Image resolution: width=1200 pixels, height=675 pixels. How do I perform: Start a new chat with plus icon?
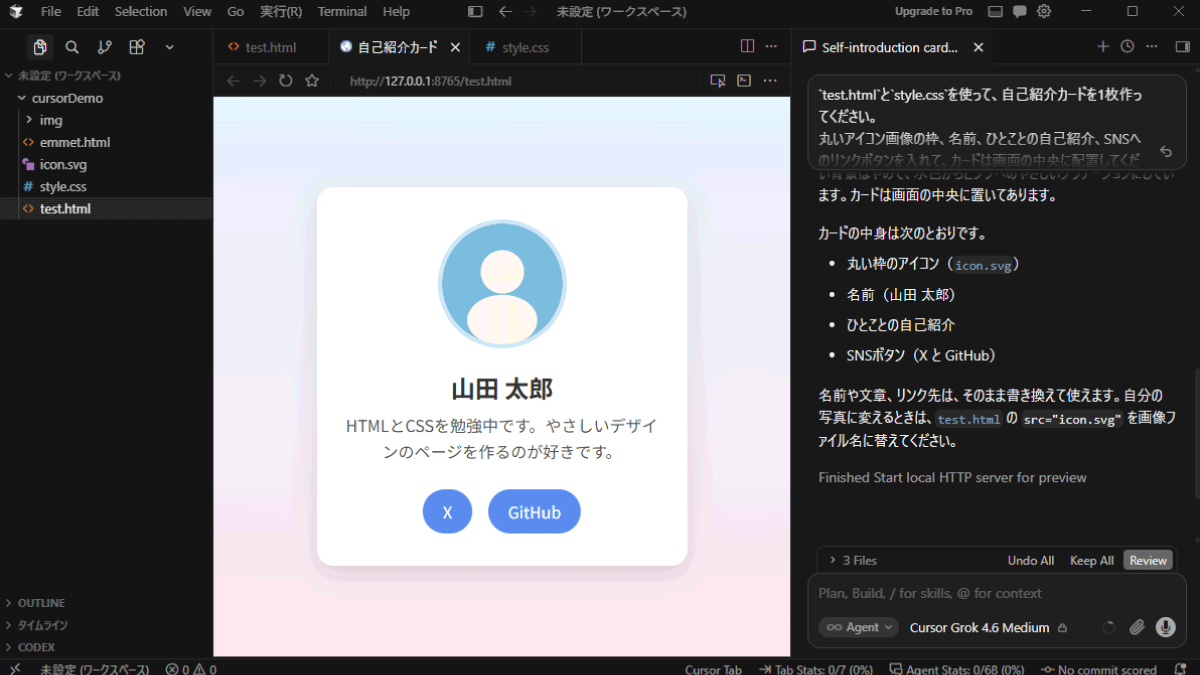[1103, 46]
